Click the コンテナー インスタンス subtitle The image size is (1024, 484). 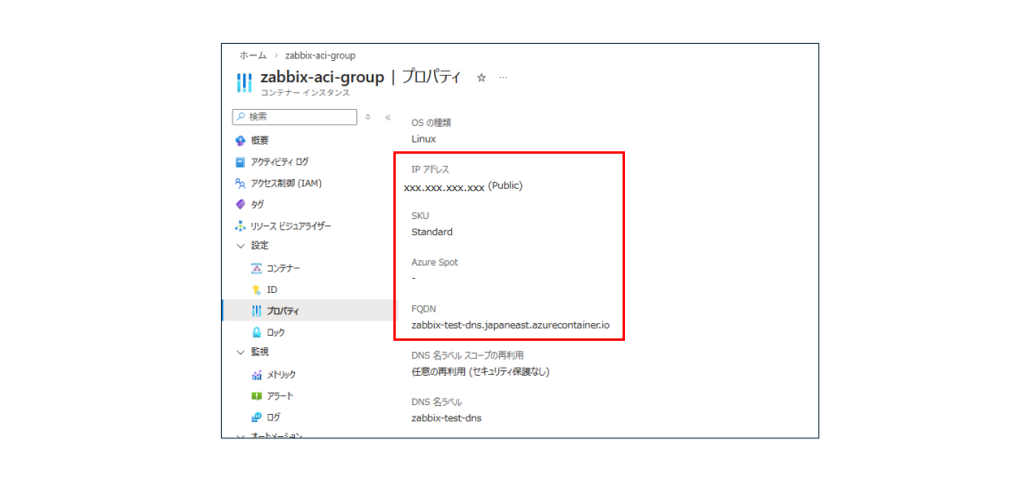(x=305, y=93)
